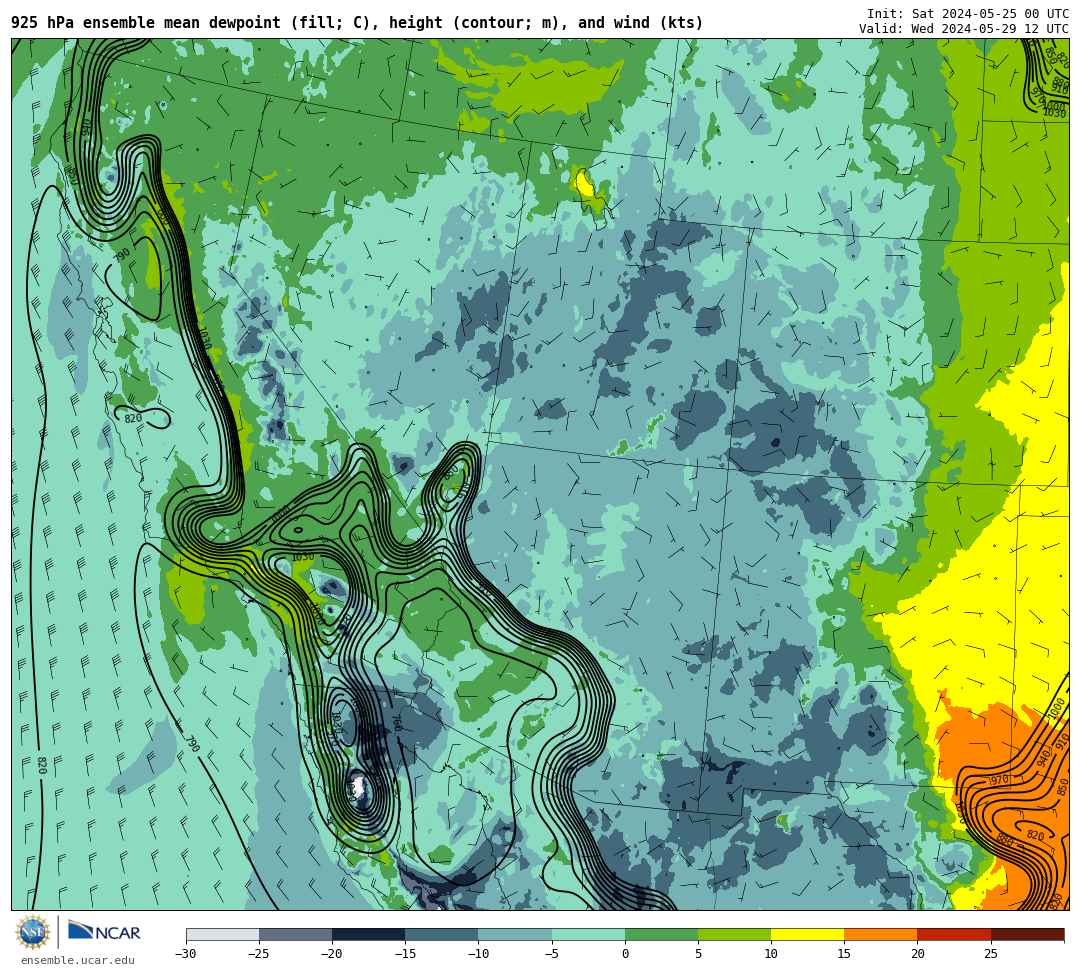Click the dark brown colorbar swatch above 25

pos(1028,934)
